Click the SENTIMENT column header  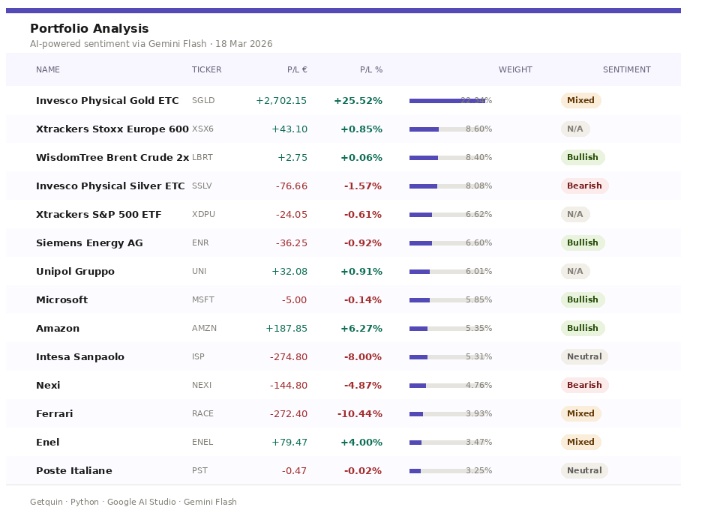pyautogui.click(x=626, y=70)
